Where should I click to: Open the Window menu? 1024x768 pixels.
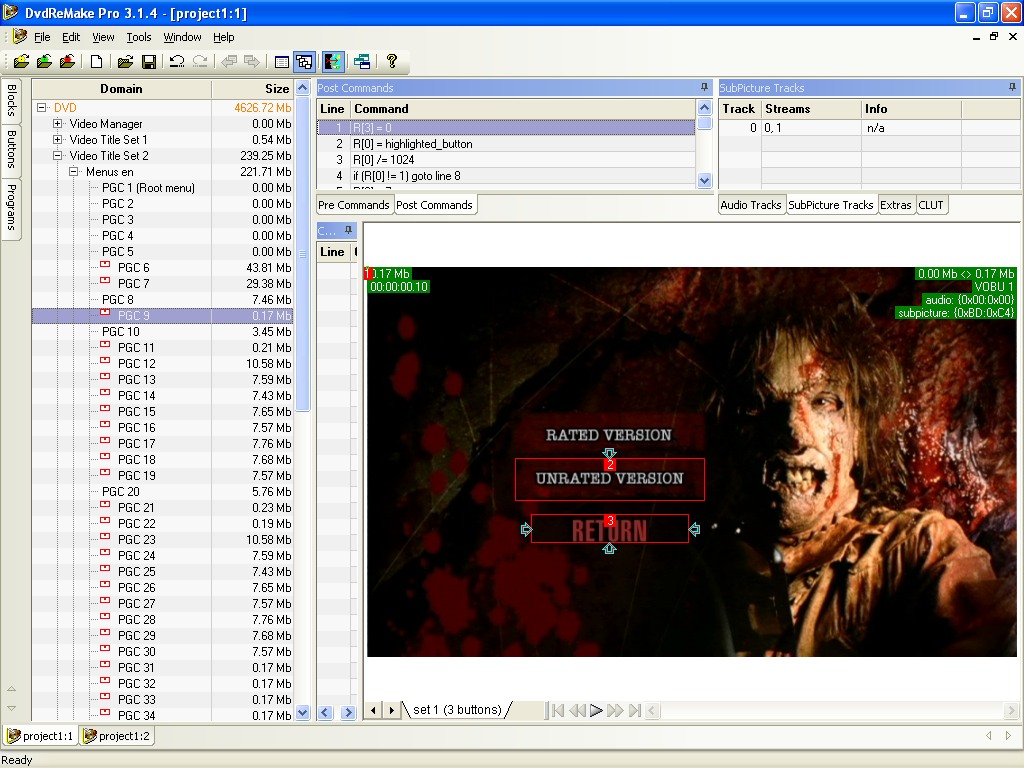[182, 37]
